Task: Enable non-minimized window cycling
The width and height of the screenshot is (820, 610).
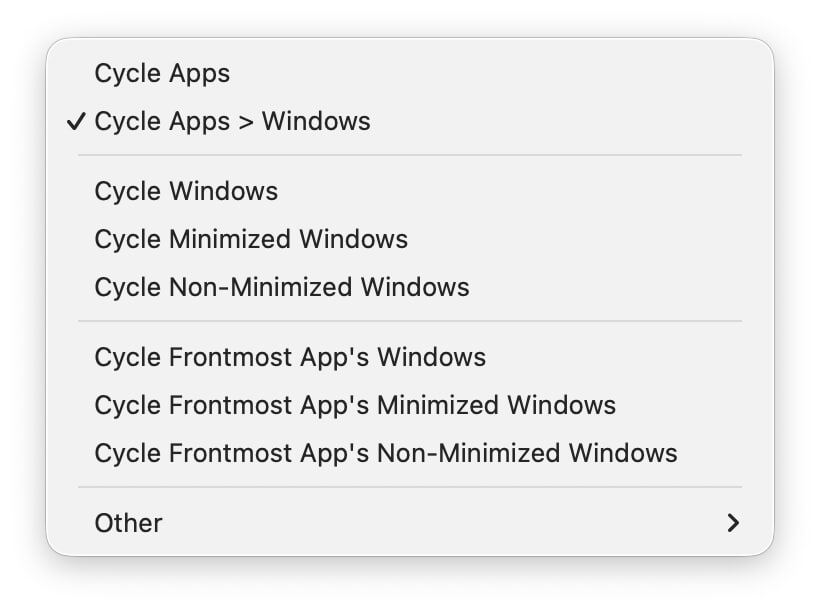Action: click(x=281, y=287)
